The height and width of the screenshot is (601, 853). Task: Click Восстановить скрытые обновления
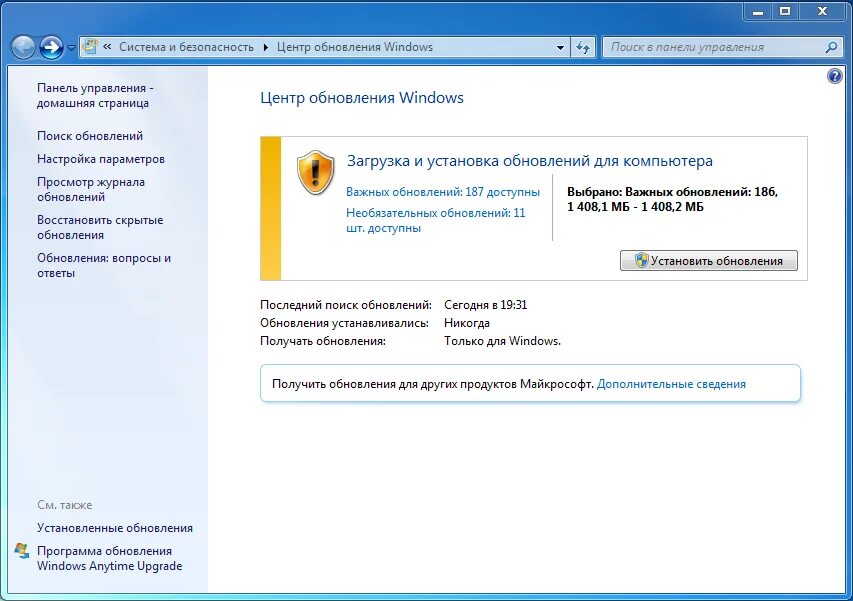pyautogui.click(x=100, y=227)
